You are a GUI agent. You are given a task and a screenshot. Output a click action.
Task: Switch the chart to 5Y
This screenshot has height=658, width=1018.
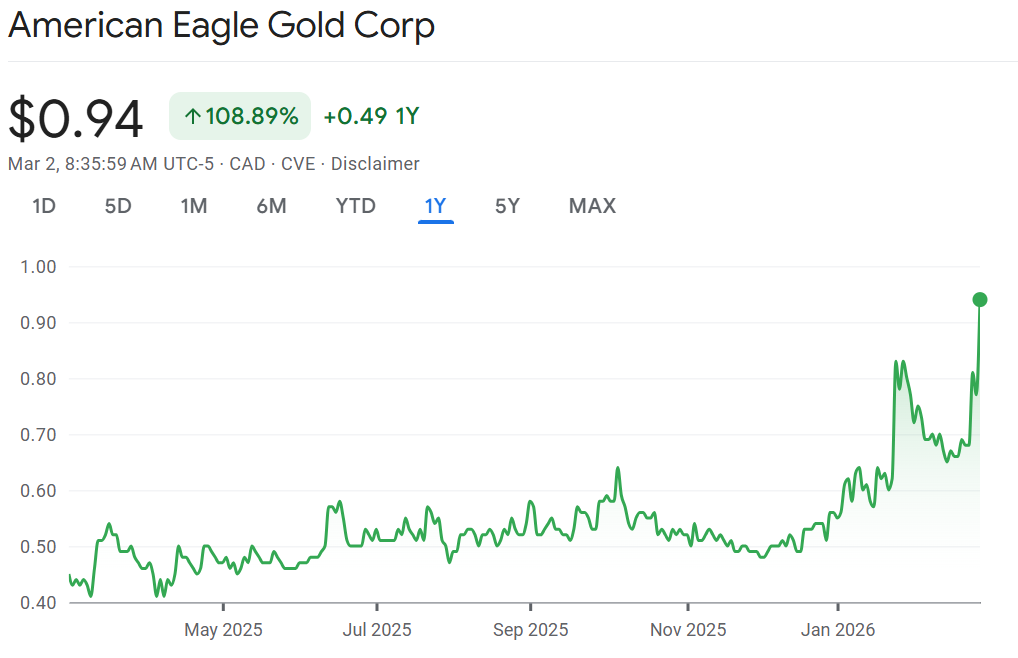(507, 206)
